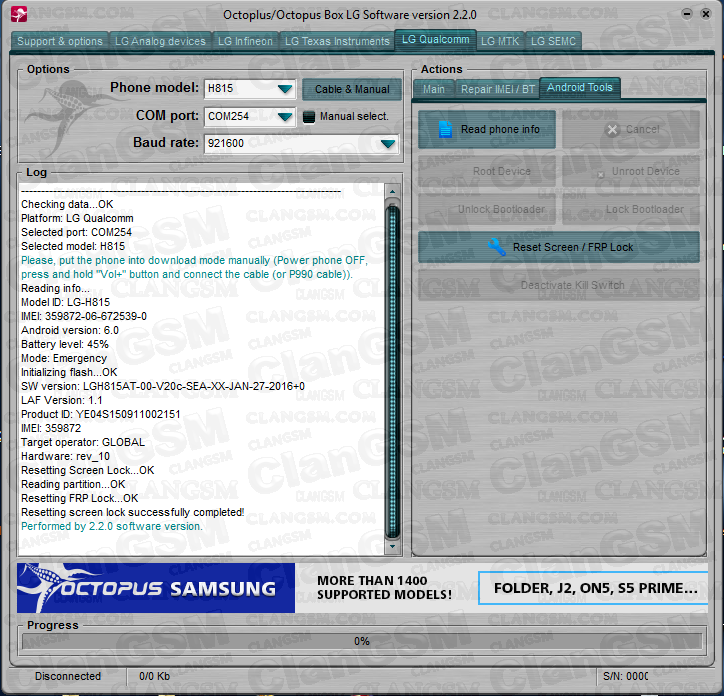Expand the COM port dropdown
Viewport: 724px width, 696px height.
pos(285,116)
